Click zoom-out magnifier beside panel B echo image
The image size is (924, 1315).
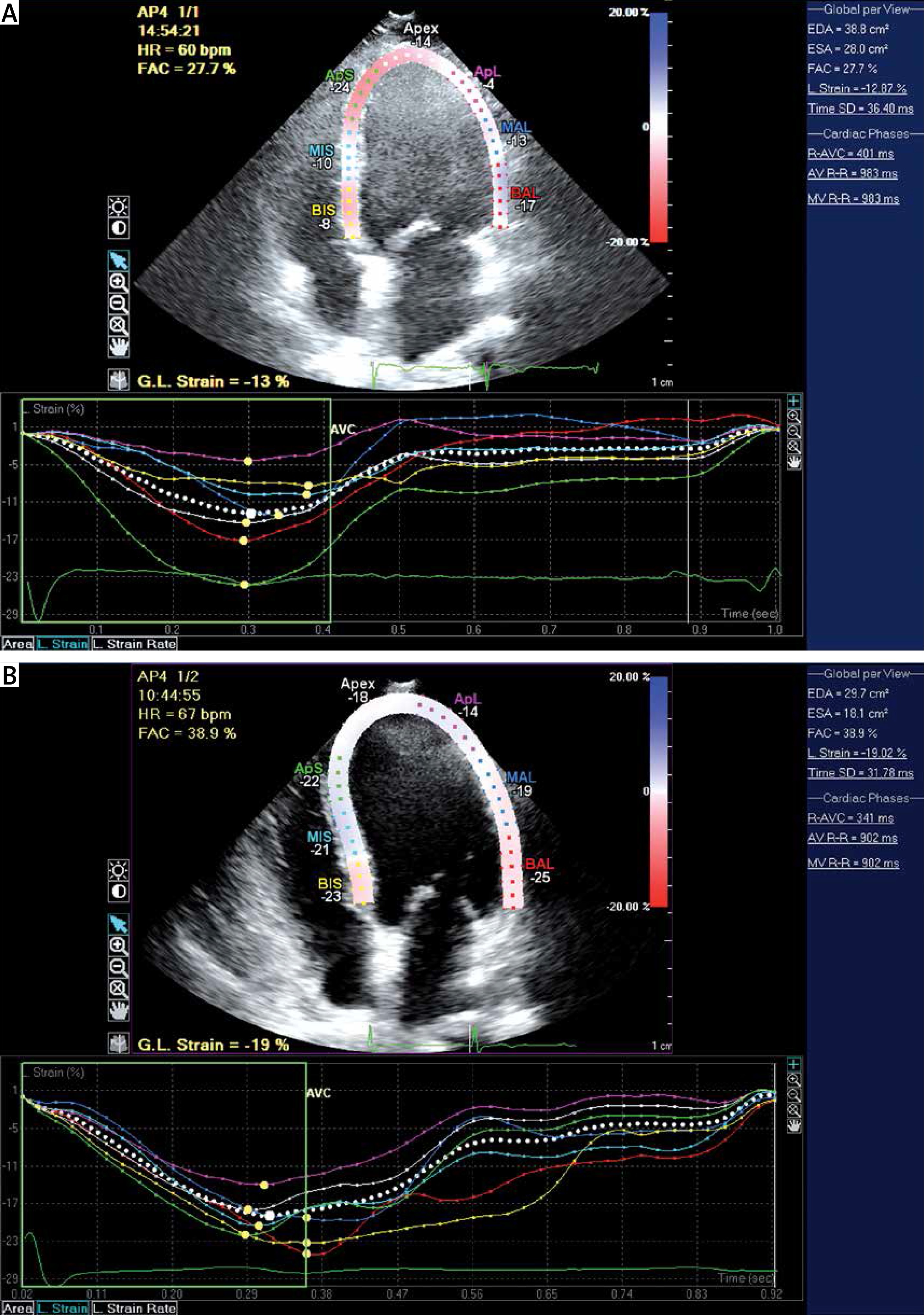[118, 967]
